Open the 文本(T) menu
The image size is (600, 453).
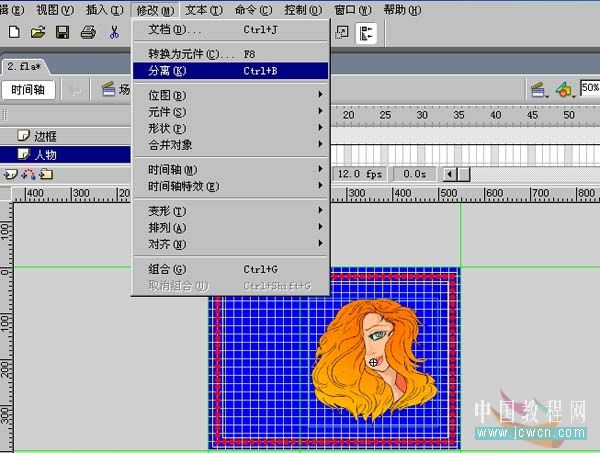(204, 10)
